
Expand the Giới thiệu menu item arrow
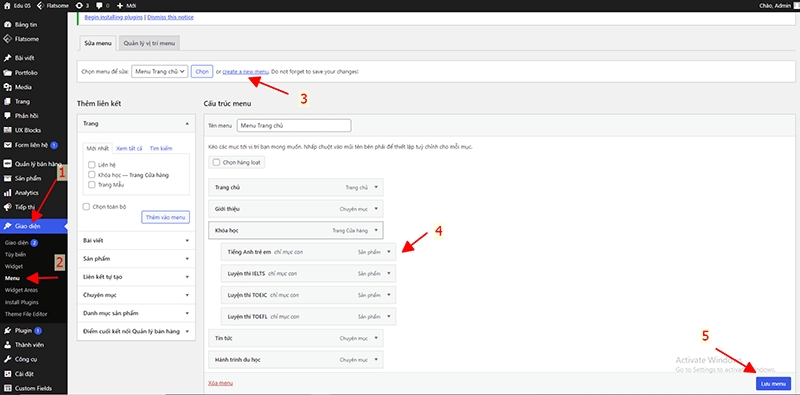[376, 209]
